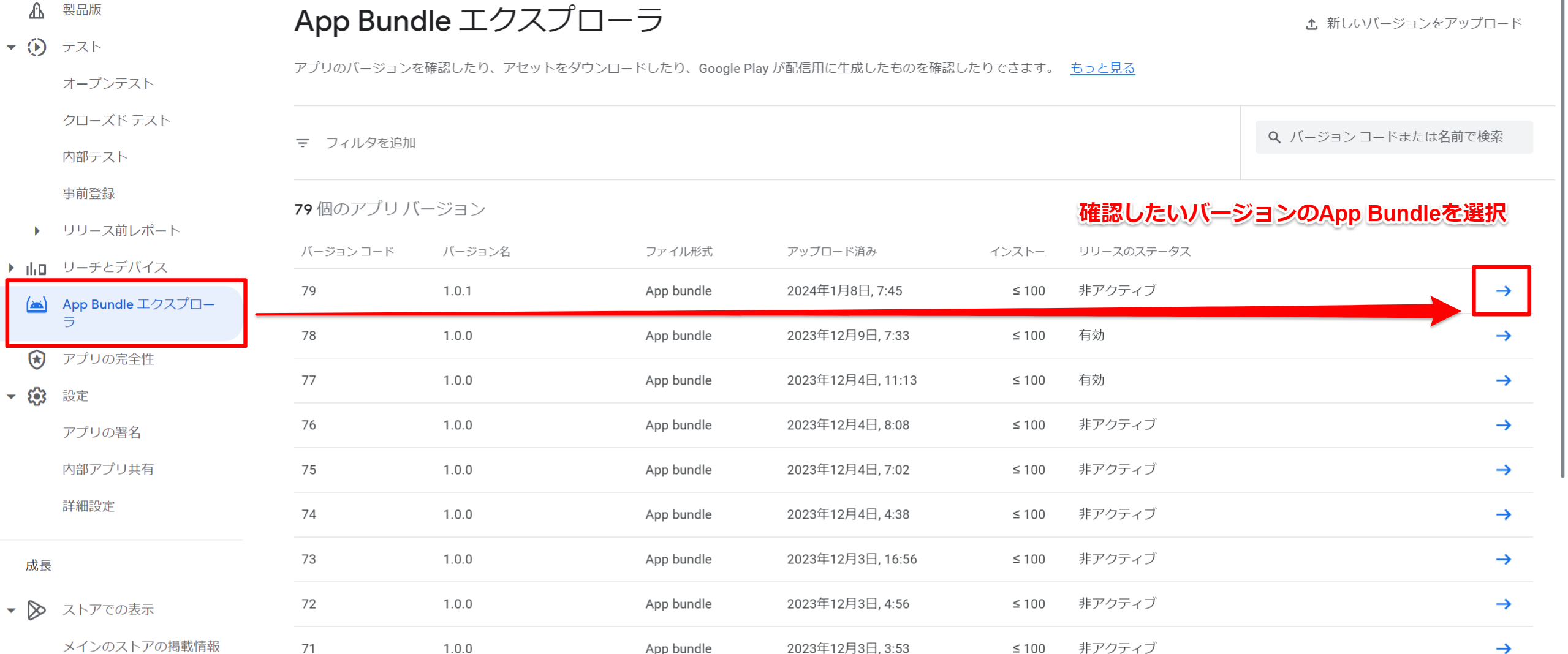Screen dimensions: 1568x654
Task: Click the バージョン コード column header
Action: (347, 252)
